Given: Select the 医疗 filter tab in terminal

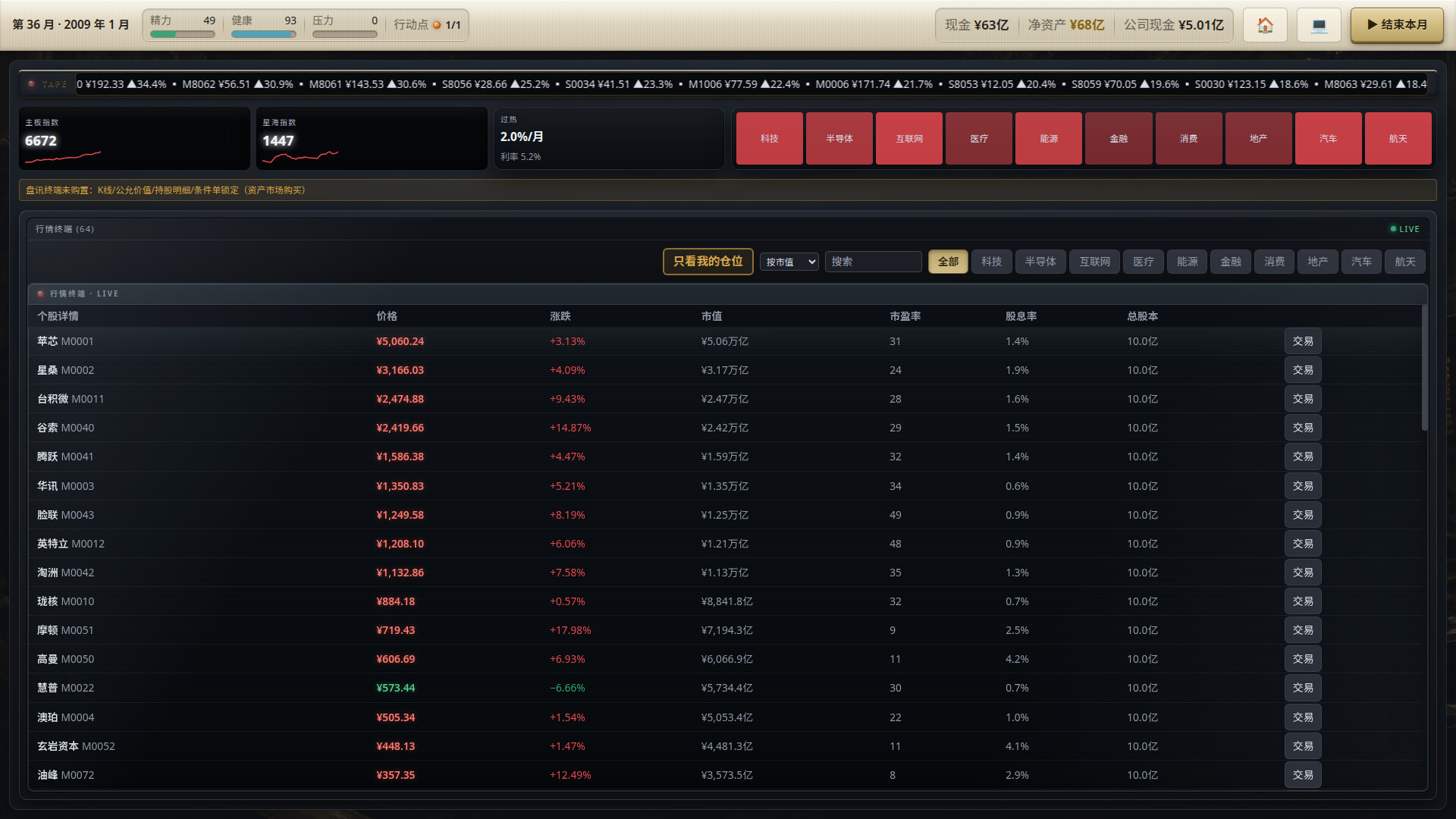Looking at the screenshot, I should pyautogui.click(x=1144, y=262).
